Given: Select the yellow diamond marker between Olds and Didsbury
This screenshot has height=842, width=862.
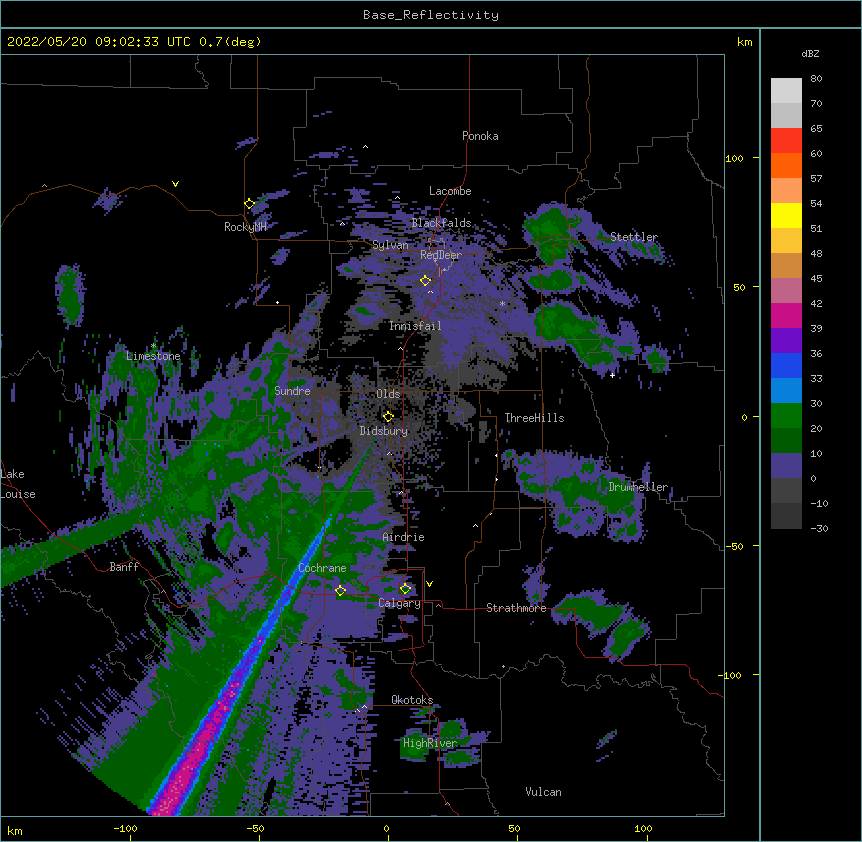Looking at the screenshot, I should [x=388, y=416].
